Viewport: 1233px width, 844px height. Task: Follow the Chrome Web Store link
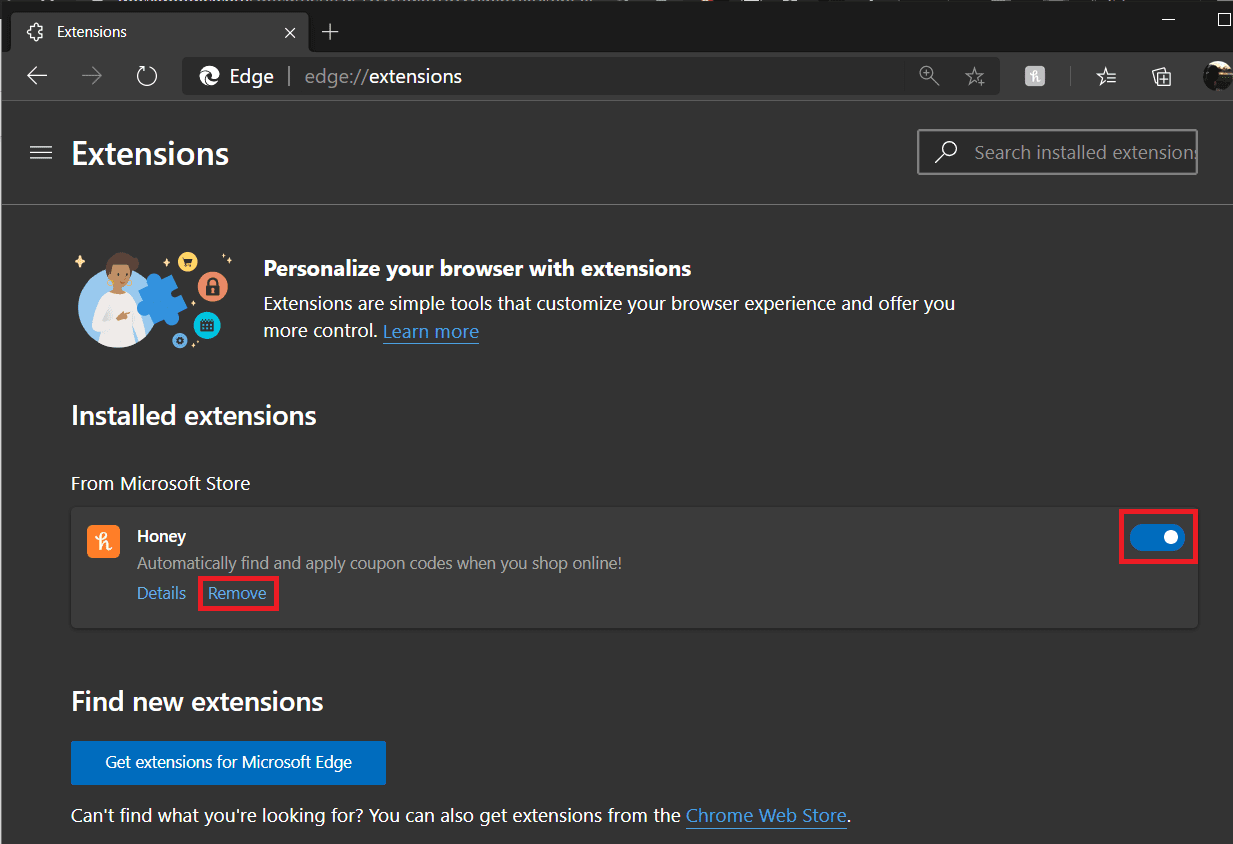click(x=766, y=816)
